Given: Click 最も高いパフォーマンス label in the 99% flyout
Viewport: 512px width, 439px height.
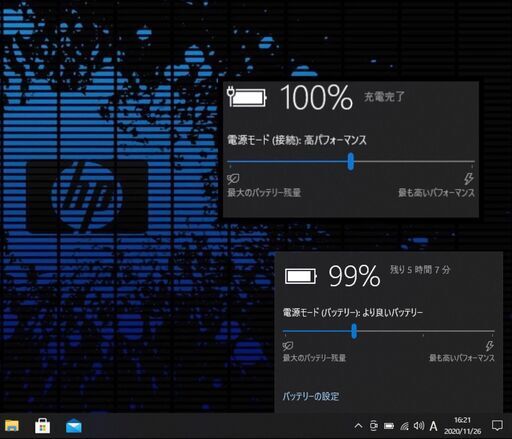Looking at the screenshot, I should (462, 358).
